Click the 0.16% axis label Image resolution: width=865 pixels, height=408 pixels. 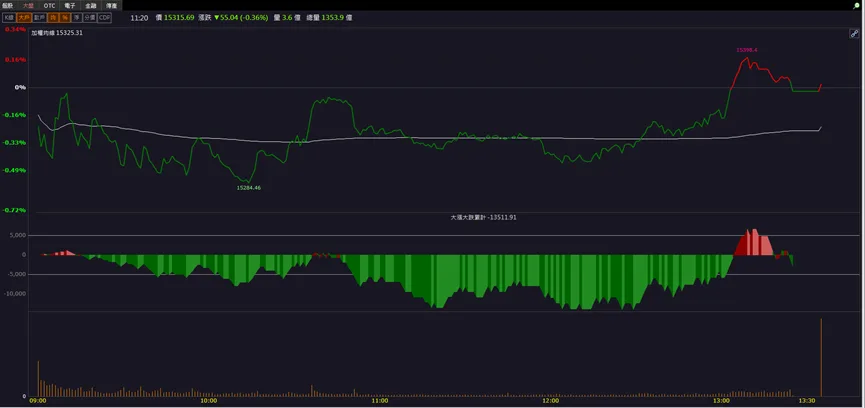[x=15, y=60]
